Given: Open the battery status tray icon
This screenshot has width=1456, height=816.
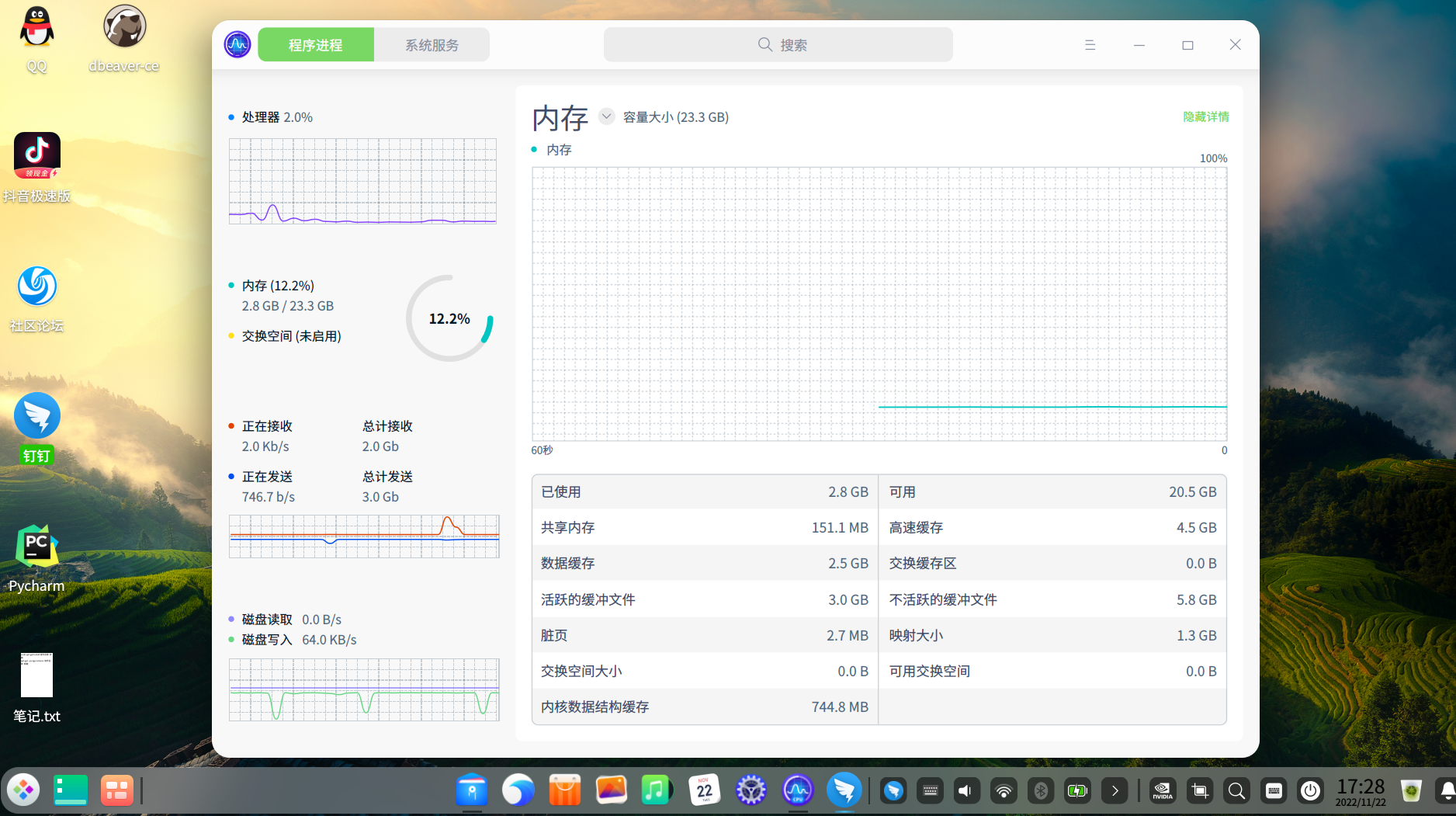Looking at the screenshot, I should point(1077,790).
